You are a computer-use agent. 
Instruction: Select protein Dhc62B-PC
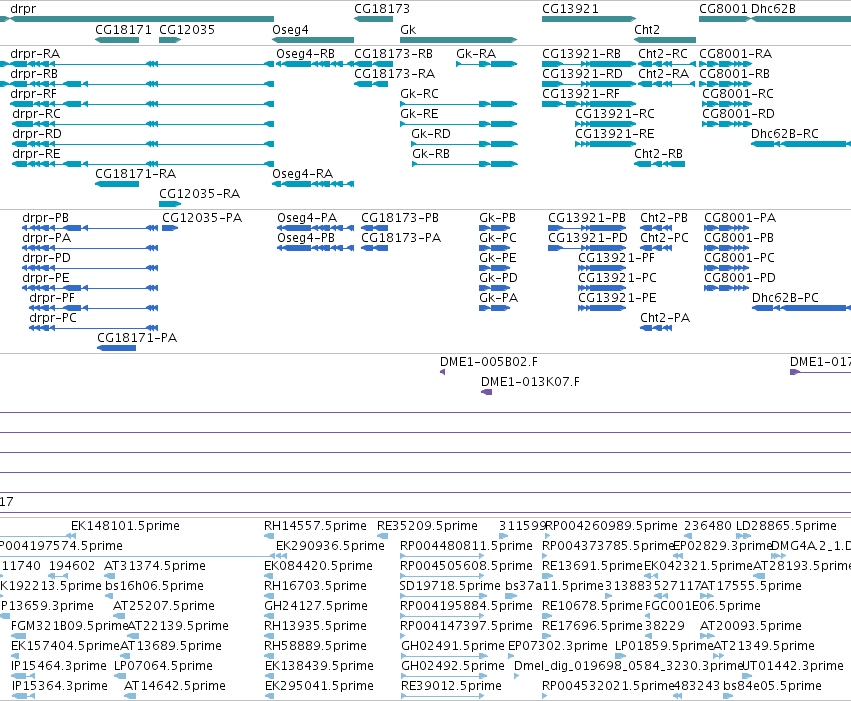point(785,298)
